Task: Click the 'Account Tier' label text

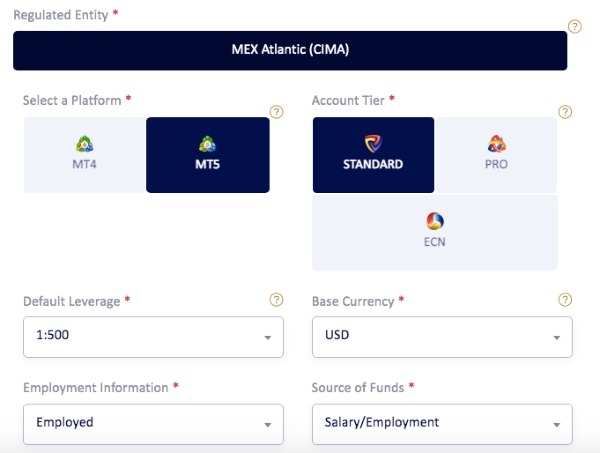Action: coord(348,101)
